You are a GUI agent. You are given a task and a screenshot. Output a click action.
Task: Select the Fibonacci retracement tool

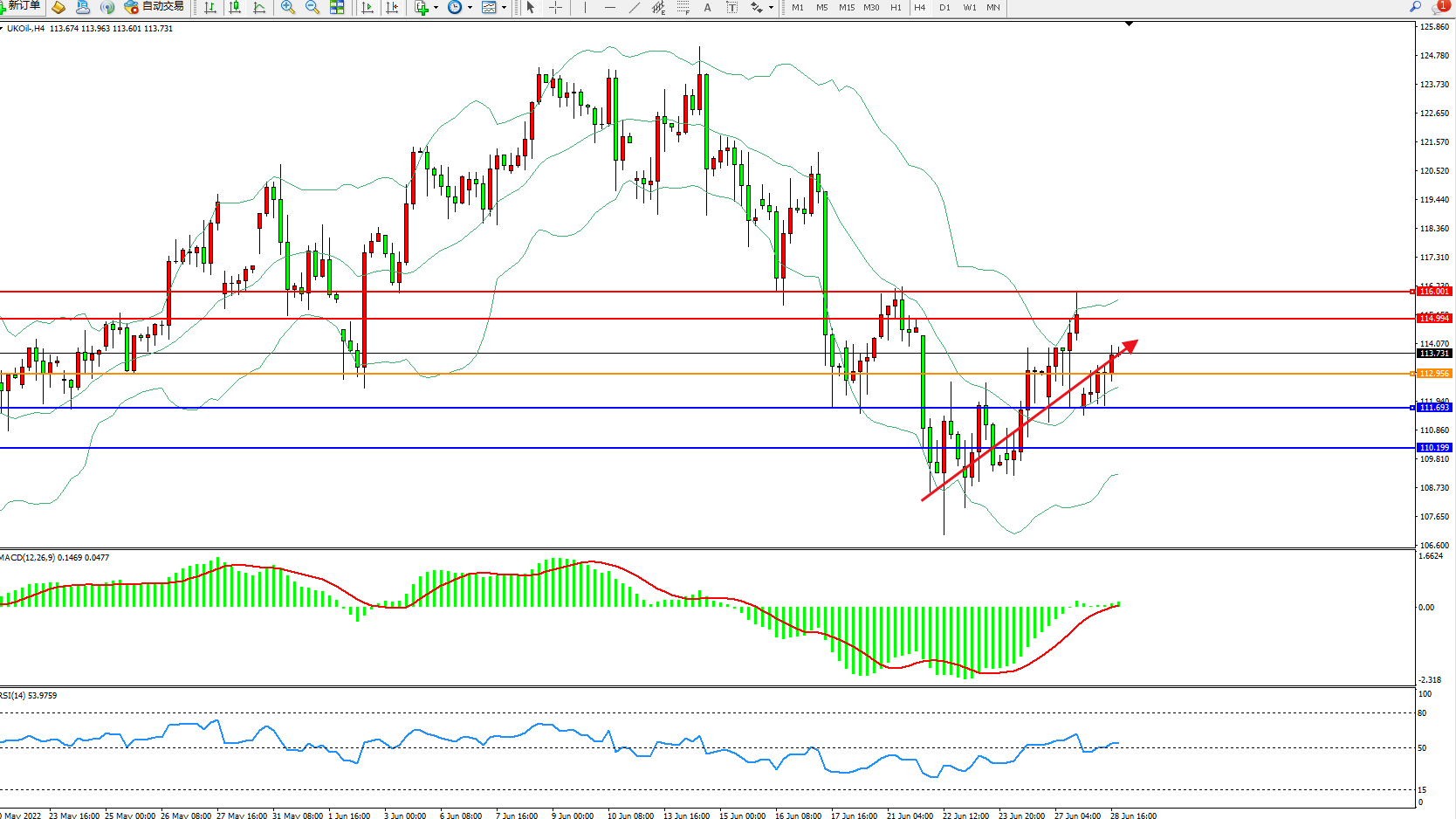[x=683, y=7]
